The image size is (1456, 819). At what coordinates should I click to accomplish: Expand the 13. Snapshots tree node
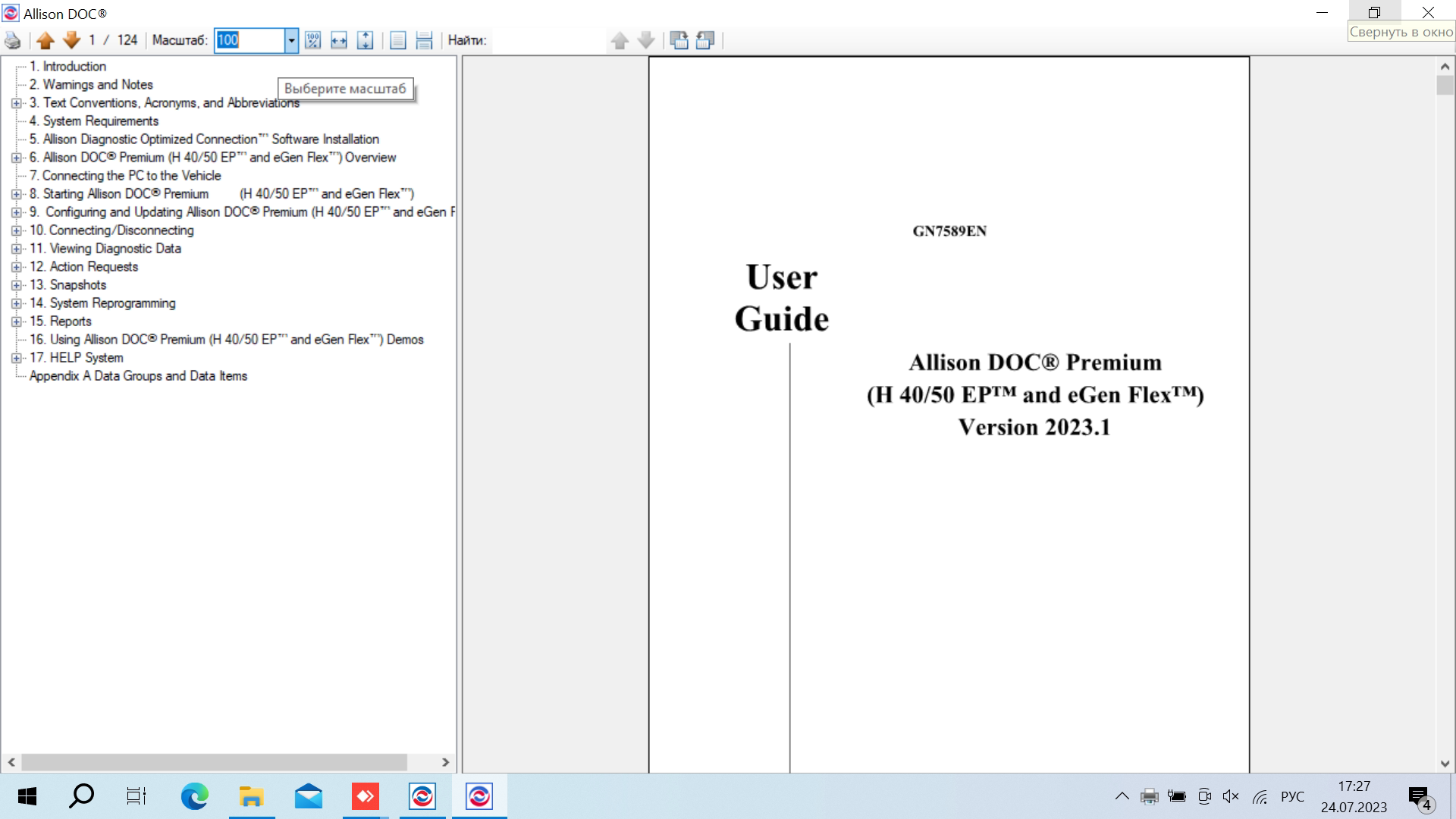pyautogui.click(x=16, y=285)
